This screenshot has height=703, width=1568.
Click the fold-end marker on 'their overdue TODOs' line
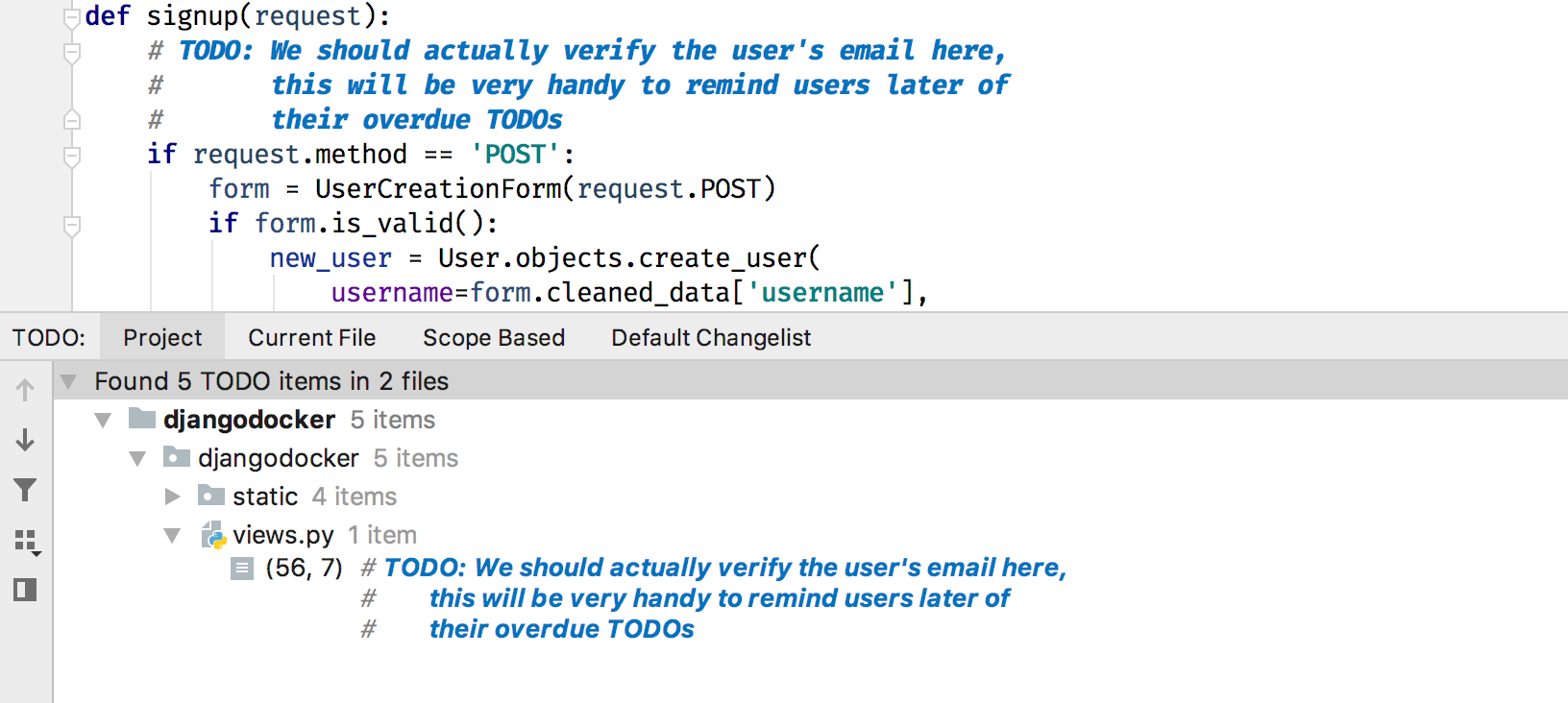pos(71,120)
